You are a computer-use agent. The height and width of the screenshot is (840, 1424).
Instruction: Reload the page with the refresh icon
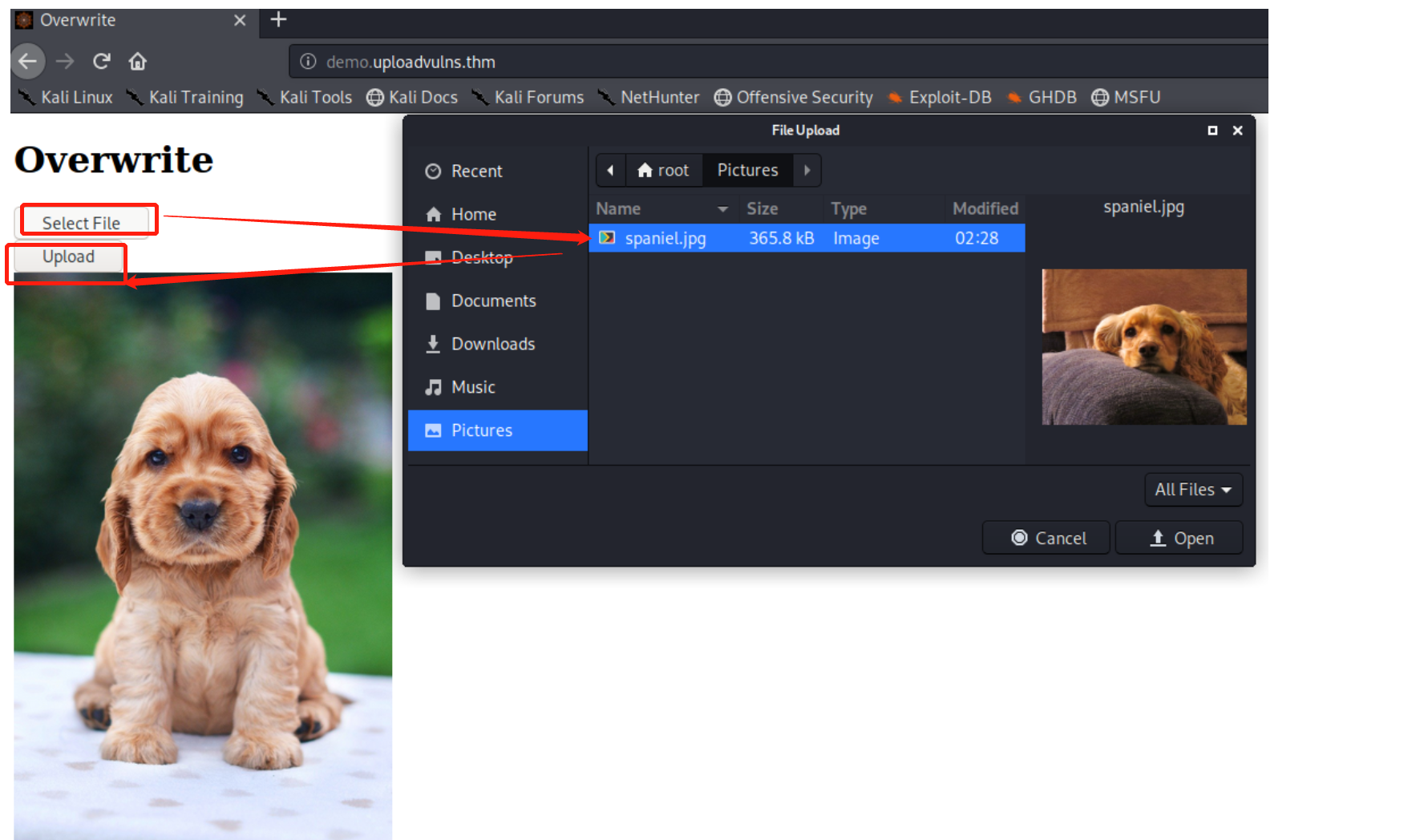pyautogui.click(x=102, y=61)
